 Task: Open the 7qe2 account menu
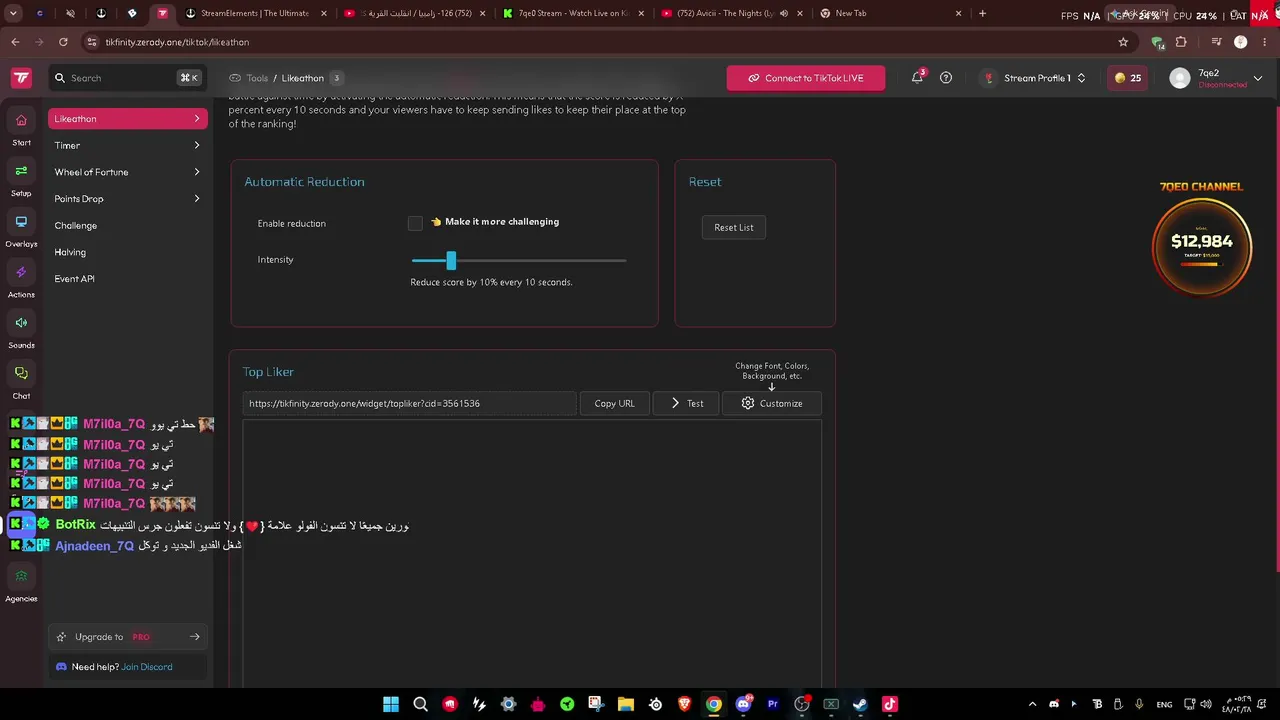(x=1215, y=78)
